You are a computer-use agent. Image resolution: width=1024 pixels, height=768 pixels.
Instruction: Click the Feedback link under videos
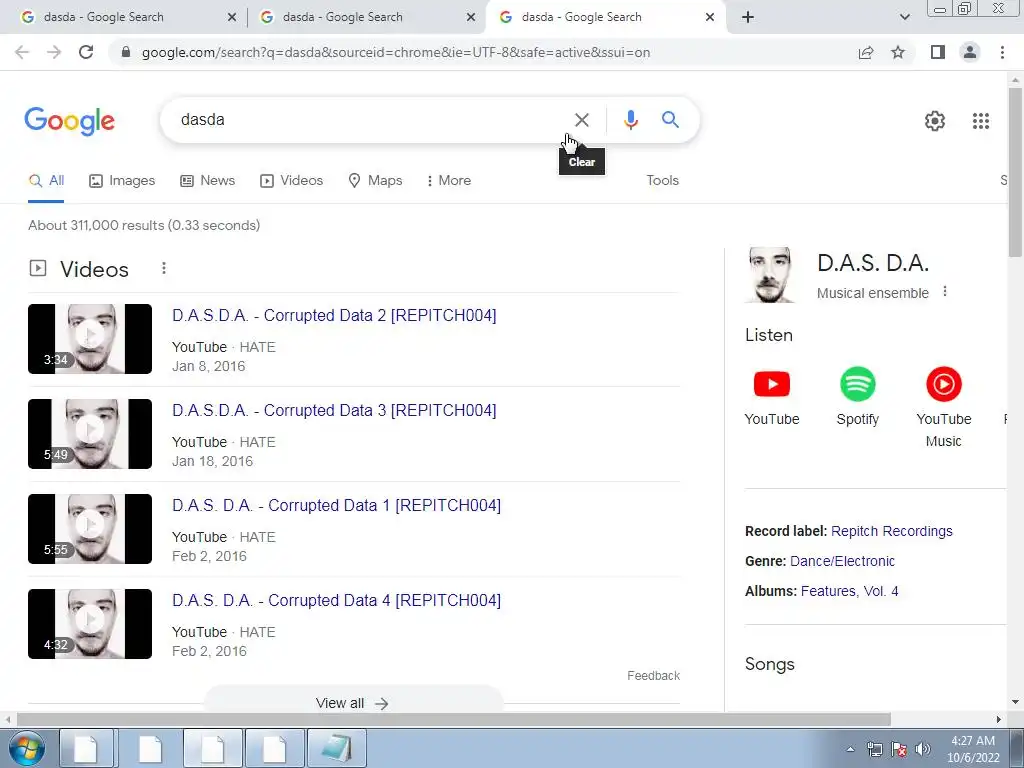pyautogui.click(x=653, y=676)
